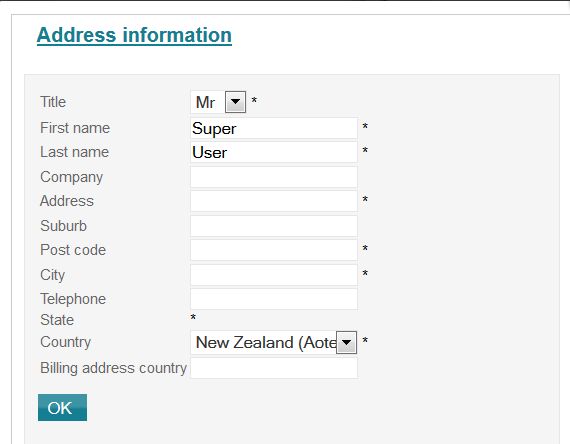Click into the City input field
Image resolution: width=570 pixels, height=444 pixels.
[x=274, y=275]
